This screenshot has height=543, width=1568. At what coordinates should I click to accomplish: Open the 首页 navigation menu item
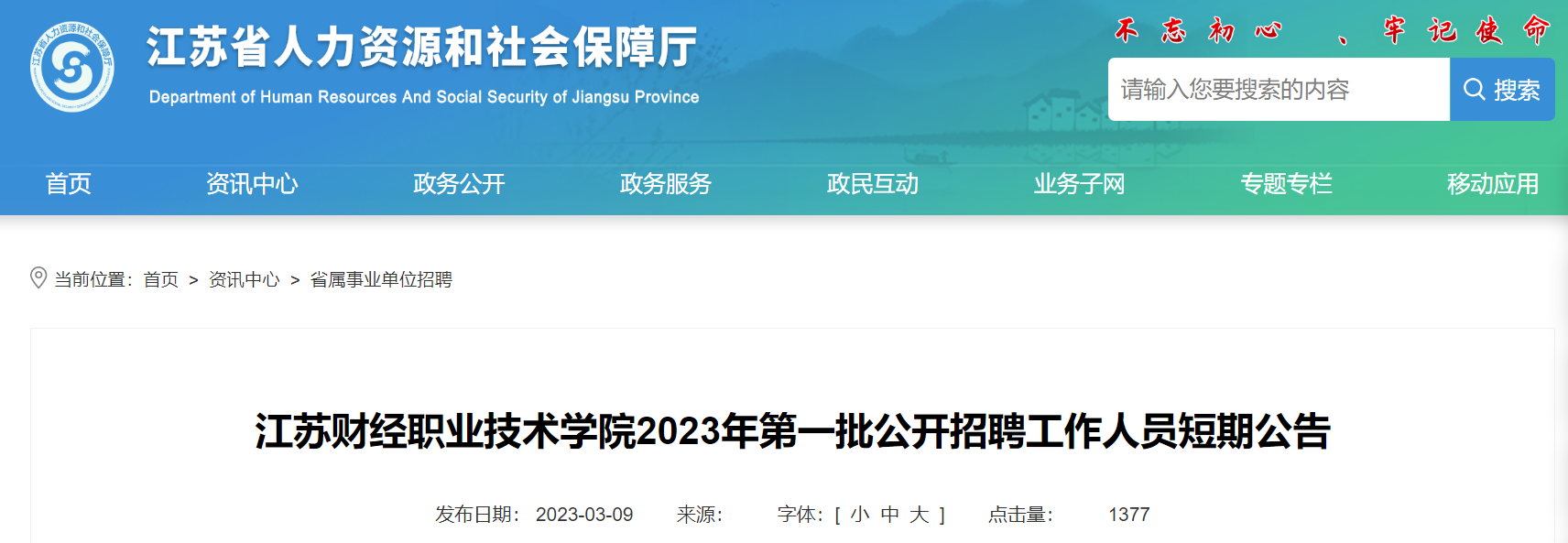[x=69, y=184]
